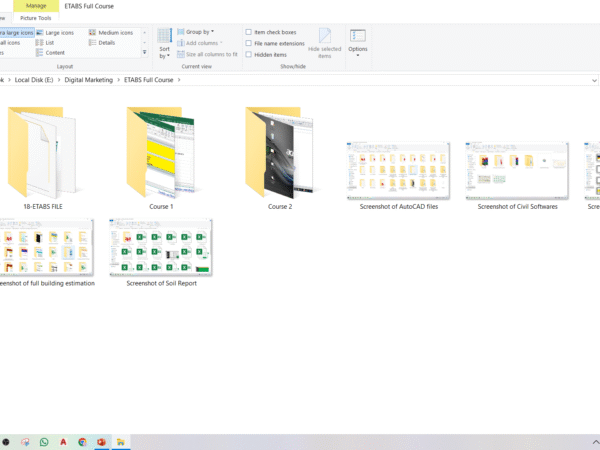Open the Sort by menu

[165, 44]
